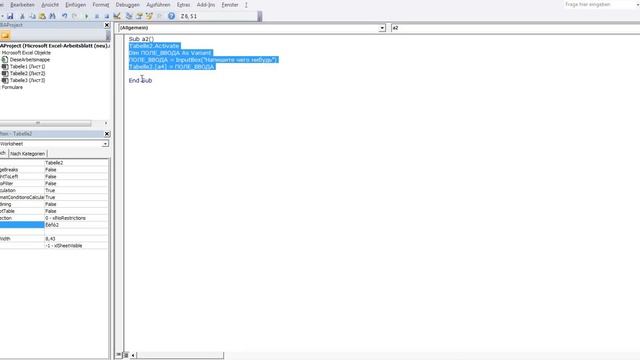
Task: Switch to the Nach Kategorien tab
Action: click(27, 154)
